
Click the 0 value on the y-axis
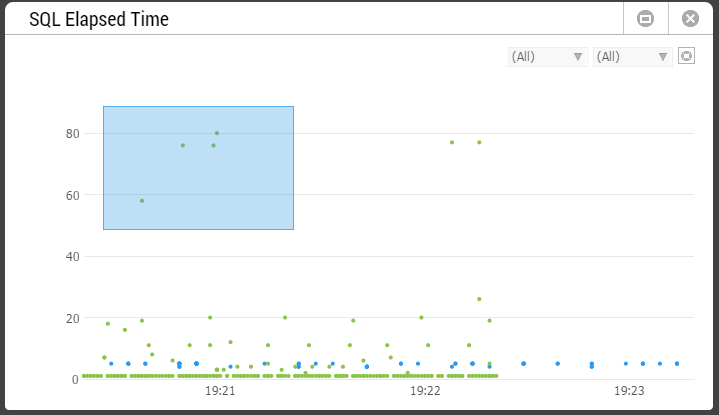coord(75,380)
